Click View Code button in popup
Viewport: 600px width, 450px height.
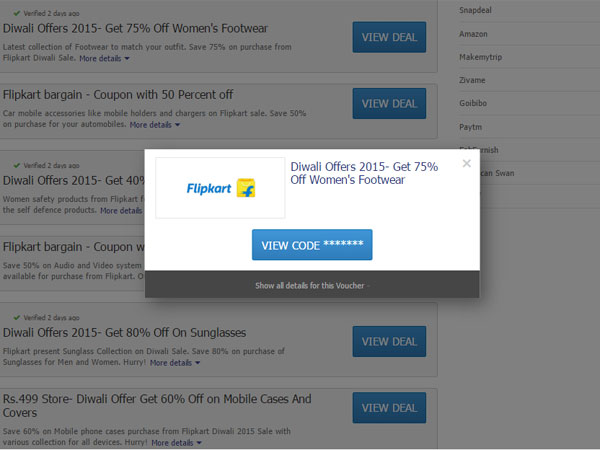[312, 245]
